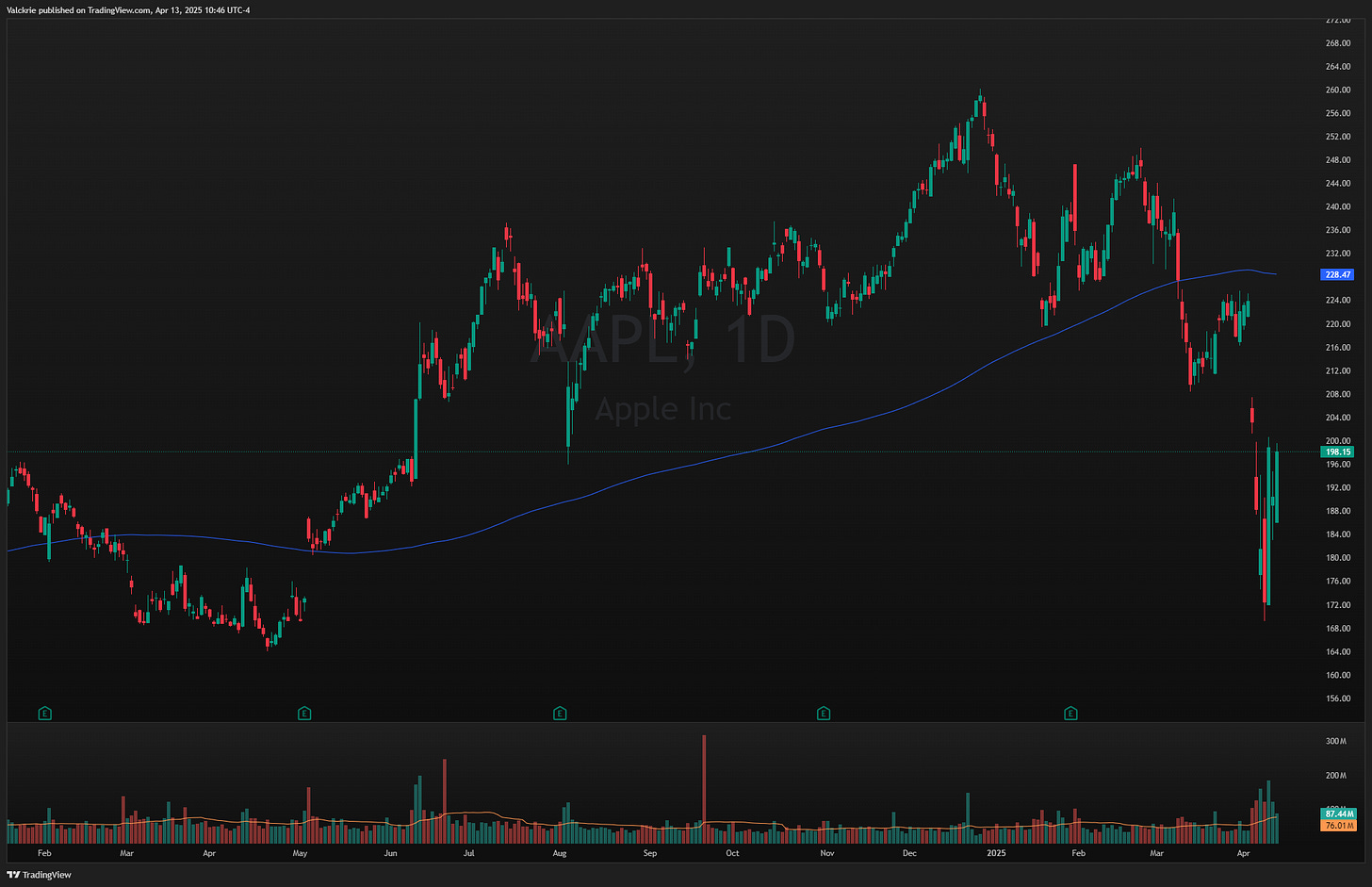The width and height of the screenshot is (1372, 887).
Task: Open the earnings marker above the Aug label
Action: click(560, 714)
